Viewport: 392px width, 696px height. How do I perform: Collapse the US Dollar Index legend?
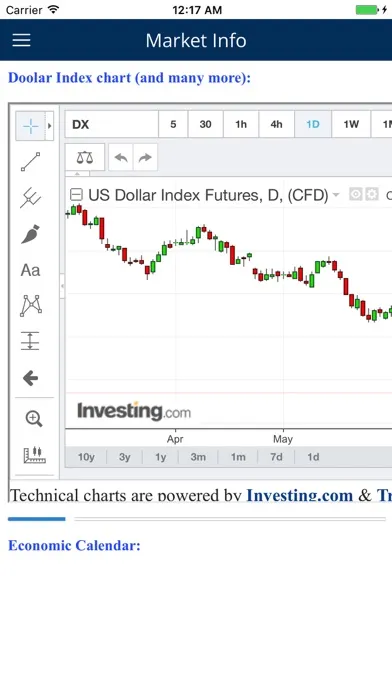pyautogui.click(x=76, y=195)
